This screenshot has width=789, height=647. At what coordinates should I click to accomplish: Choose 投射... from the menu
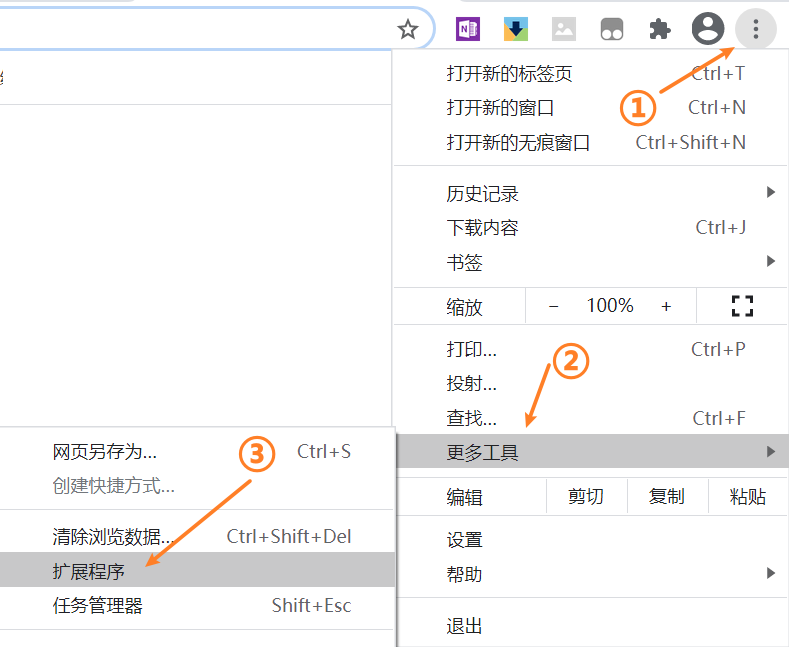591,383
